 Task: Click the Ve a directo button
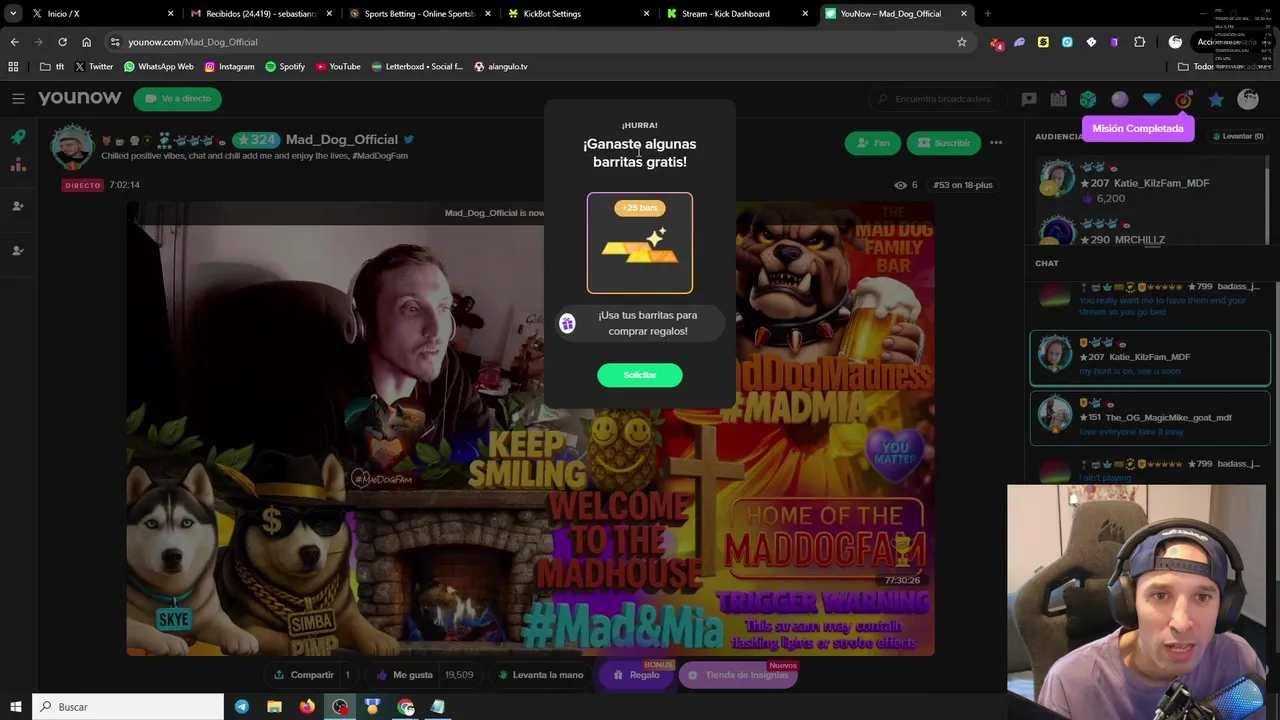click(178, 99)
